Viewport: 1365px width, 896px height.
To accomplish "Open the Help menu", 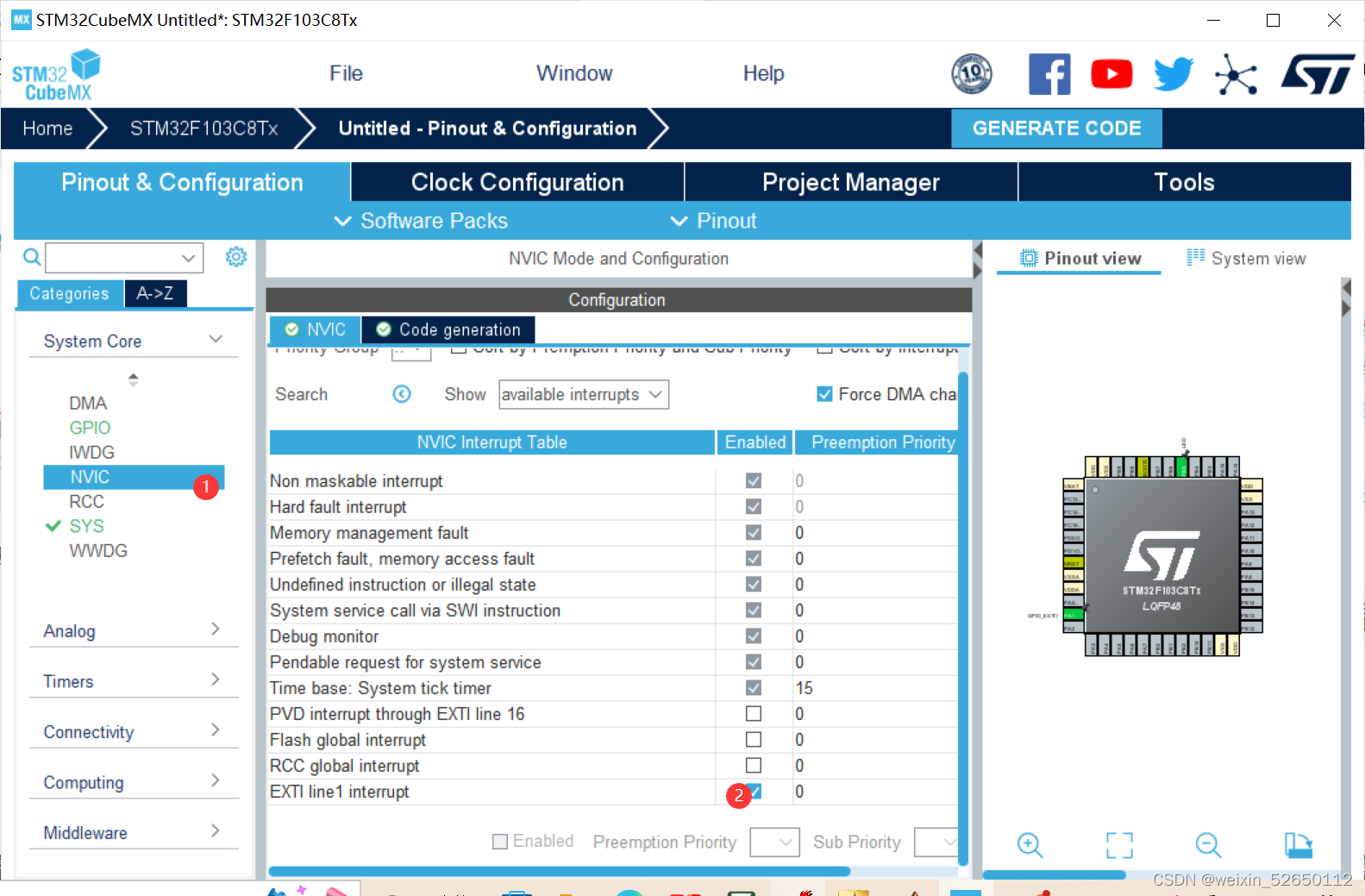I will pos(763,73).
